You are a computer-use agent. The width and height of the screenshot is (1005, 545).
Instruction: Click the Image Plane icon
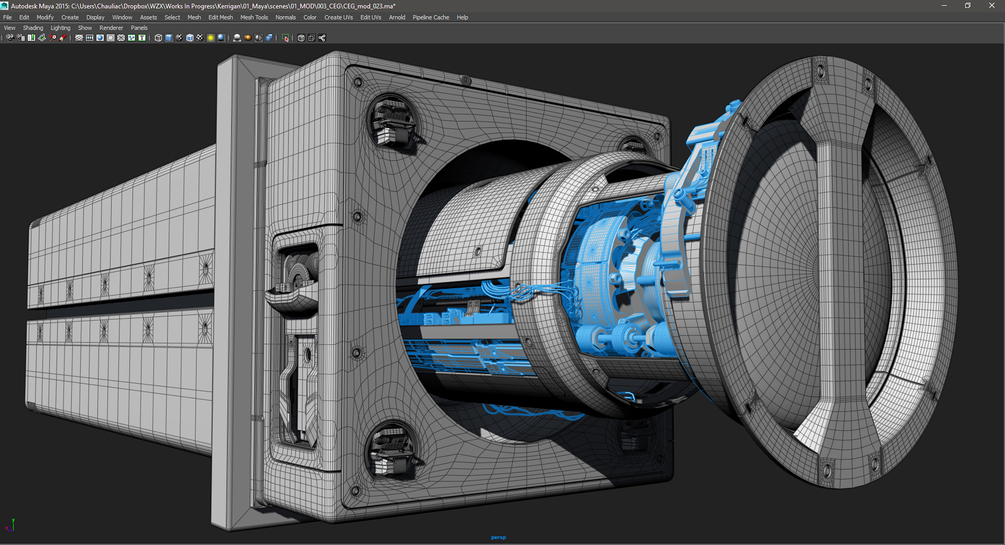(x=42, y=38)
